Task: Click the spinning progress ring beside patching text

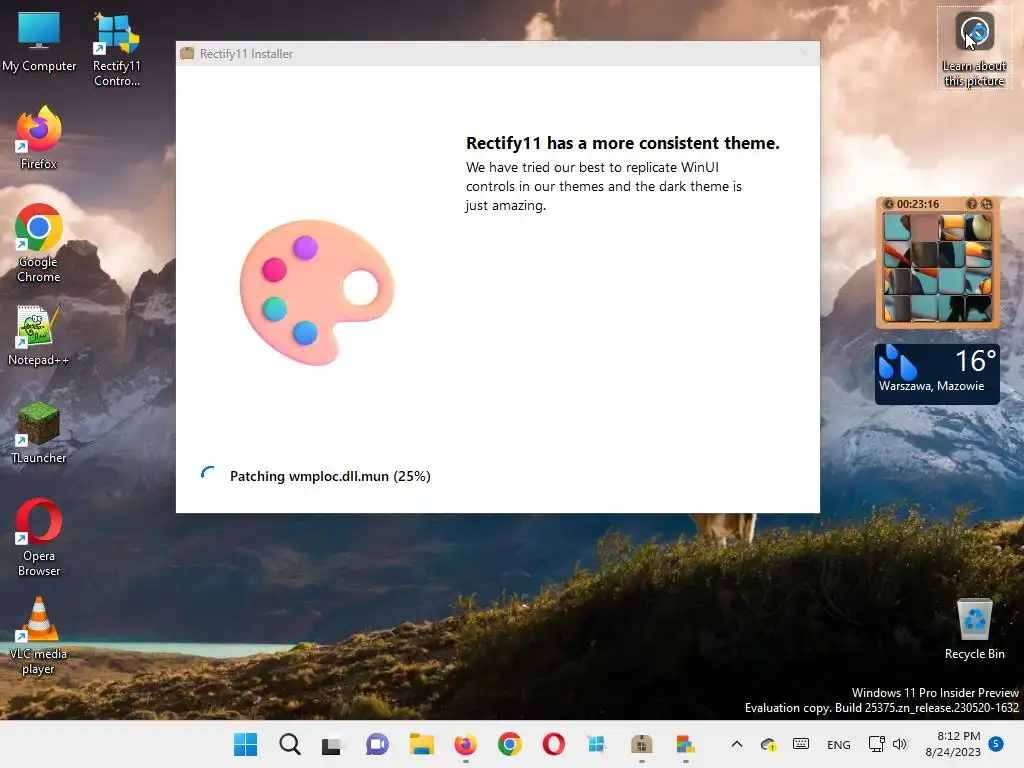Action: (208, 475)
